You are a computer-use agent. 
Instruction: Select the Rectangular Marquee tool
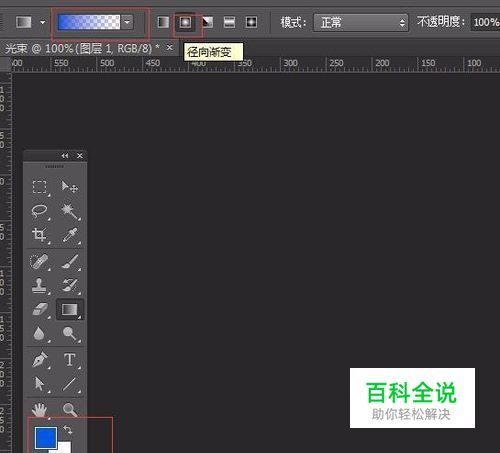click(39, 187)
